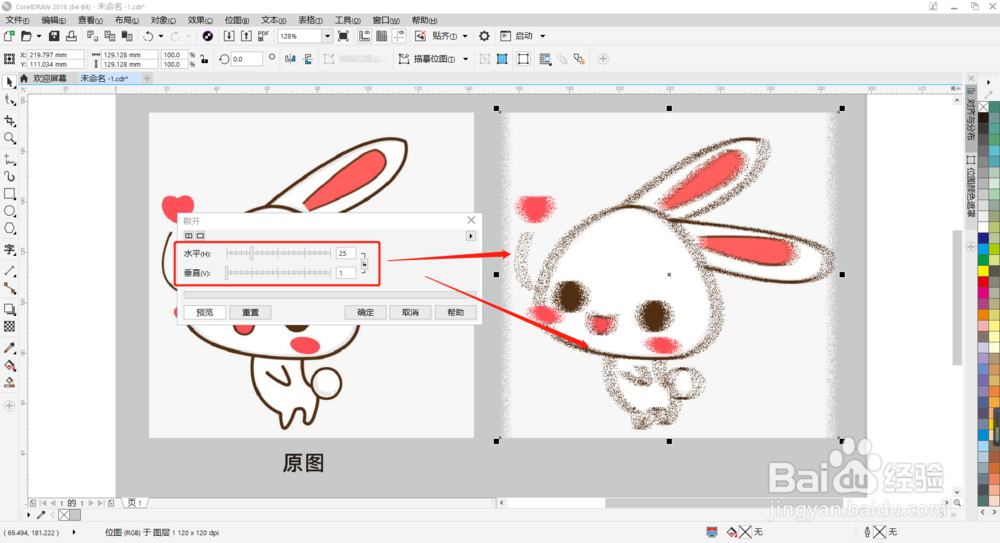Expand the undo history dropdown
The width and height of the screenshot is (1000, 543).
click(x=161, y=36)
